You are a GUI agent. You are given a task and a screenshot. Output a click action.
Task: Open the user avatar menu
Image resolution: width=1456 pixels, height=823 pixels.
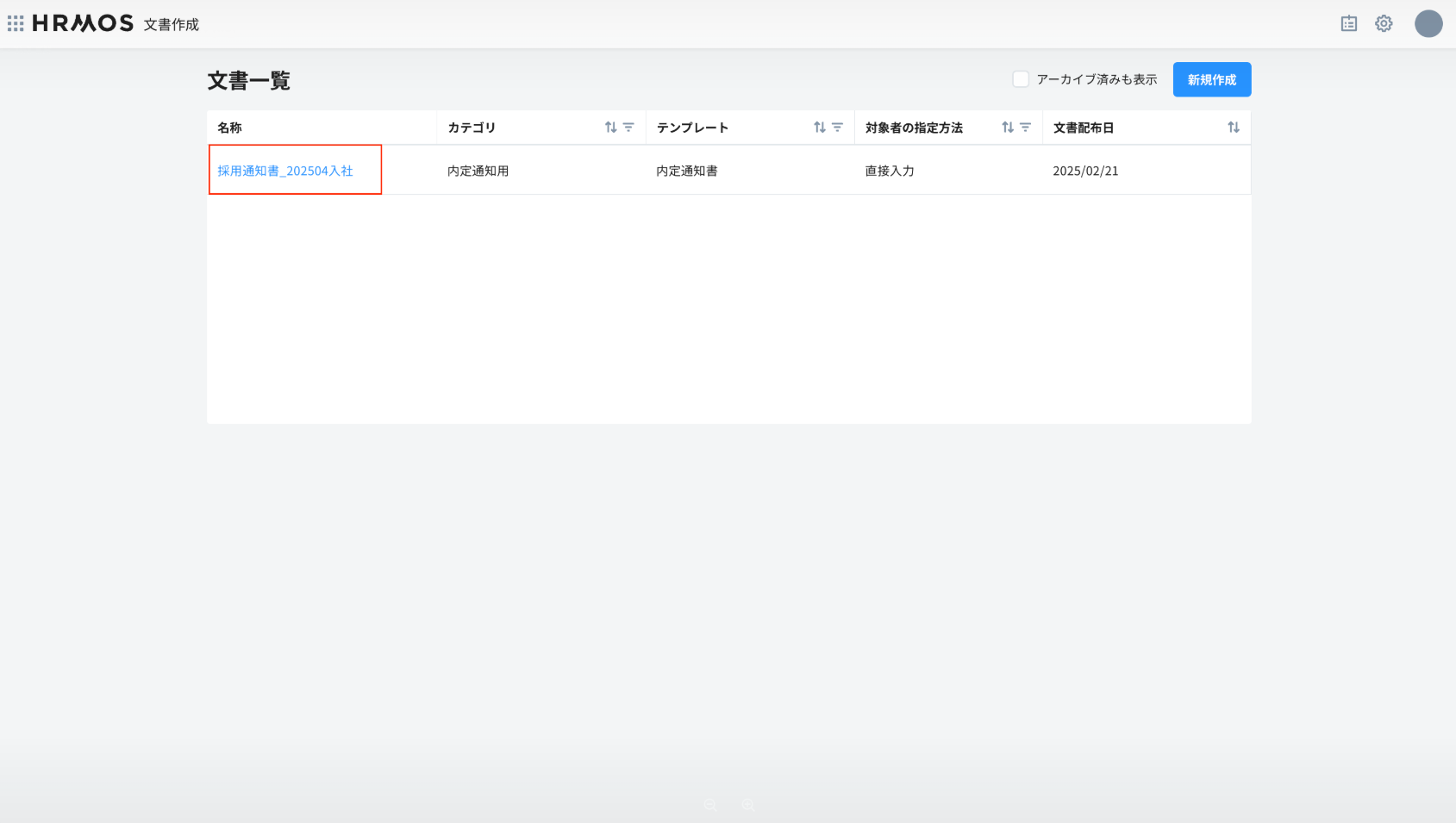click(x=1428, y=24)
